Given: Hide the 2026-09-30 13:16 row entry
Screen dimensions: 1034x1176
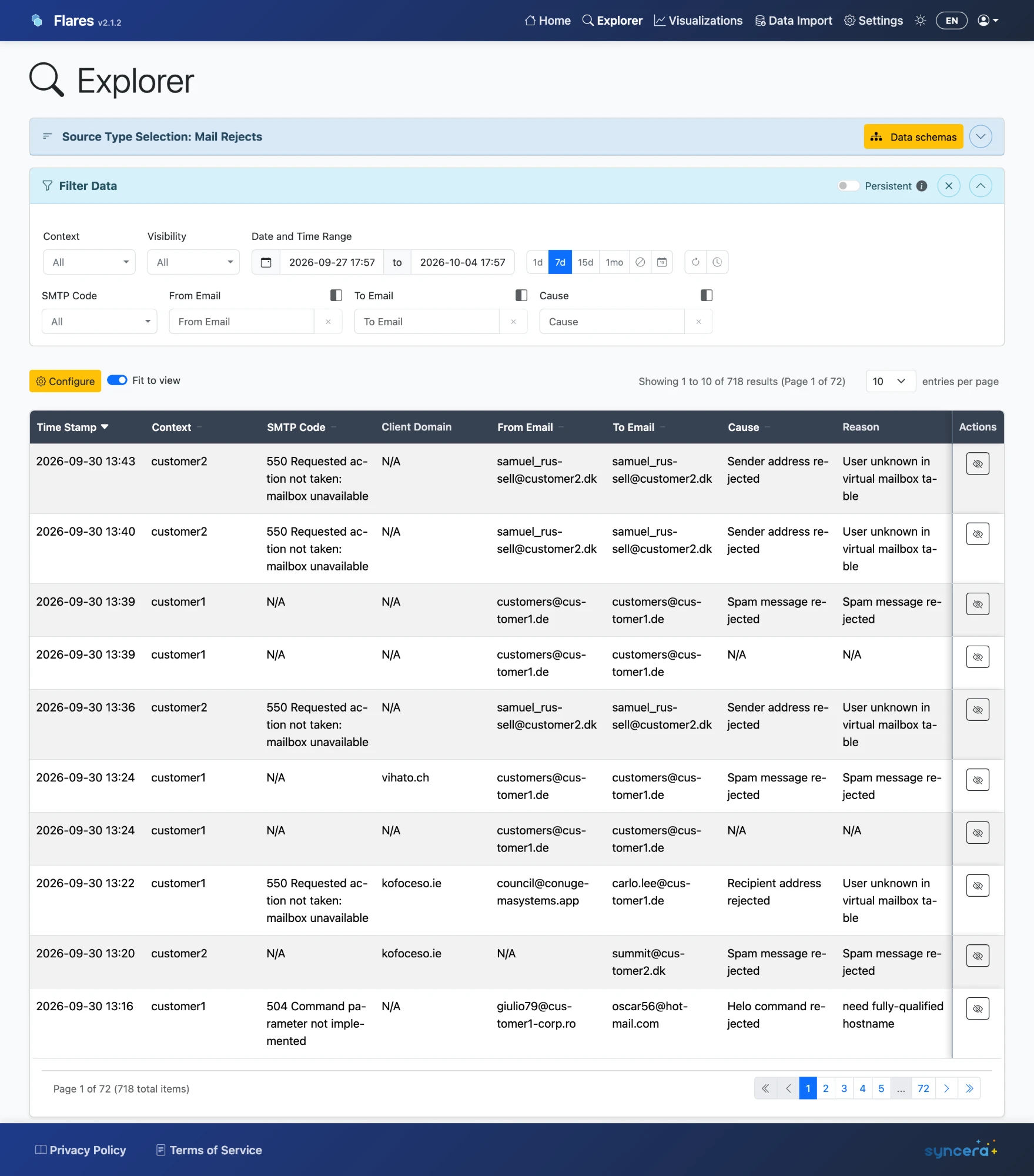Looking at the screenshot, I should tap(978, 1008).
